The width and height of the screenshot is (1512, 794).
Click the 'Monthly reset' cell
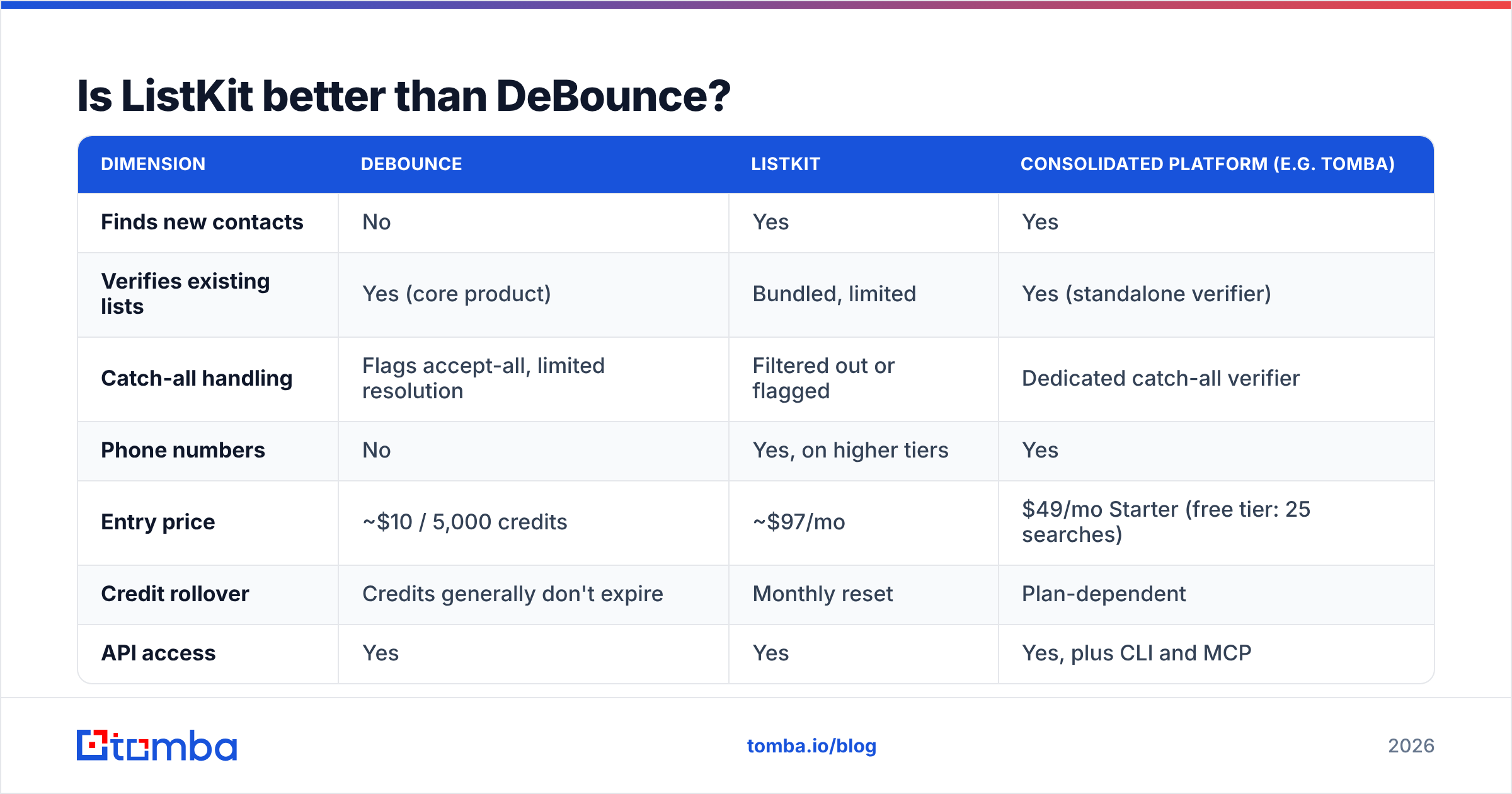[x=823, y=594]
